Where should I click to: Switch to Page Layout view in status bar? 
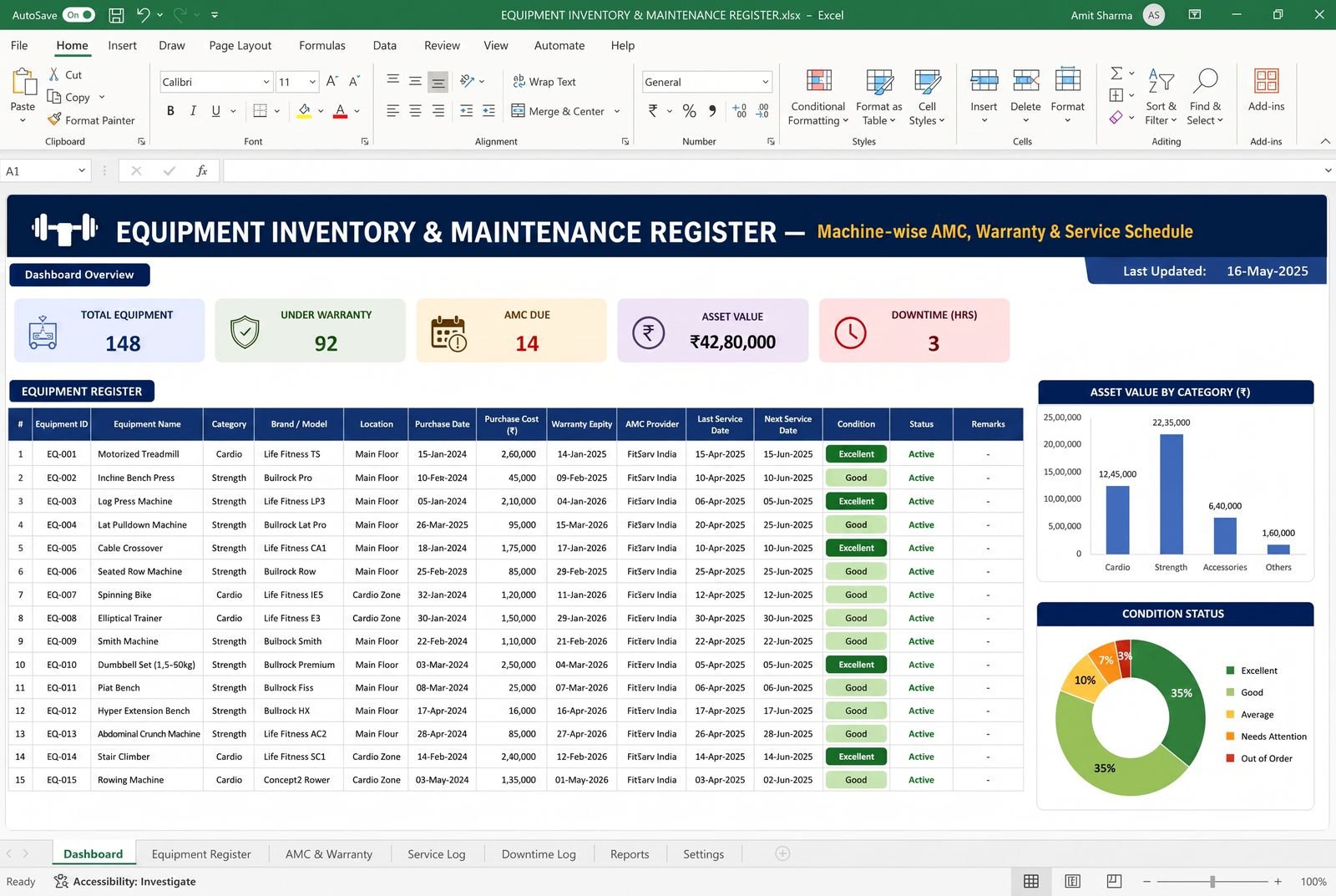coord(1073,881)
